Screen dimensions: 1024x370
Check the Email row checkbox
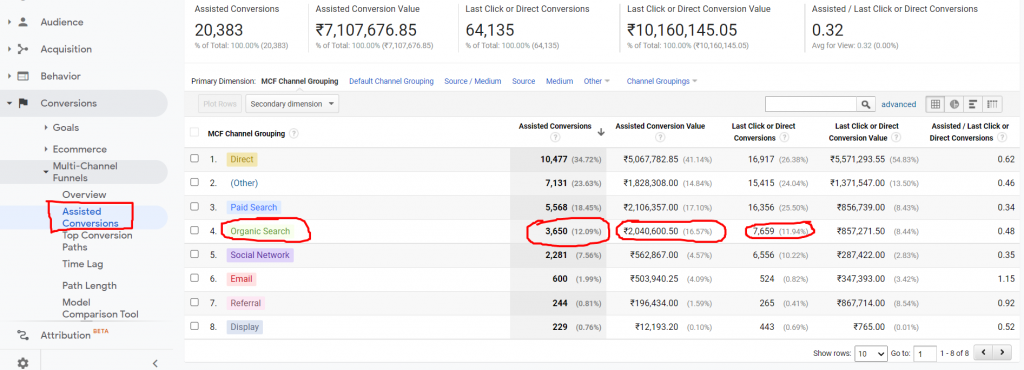tap(194, 278)
